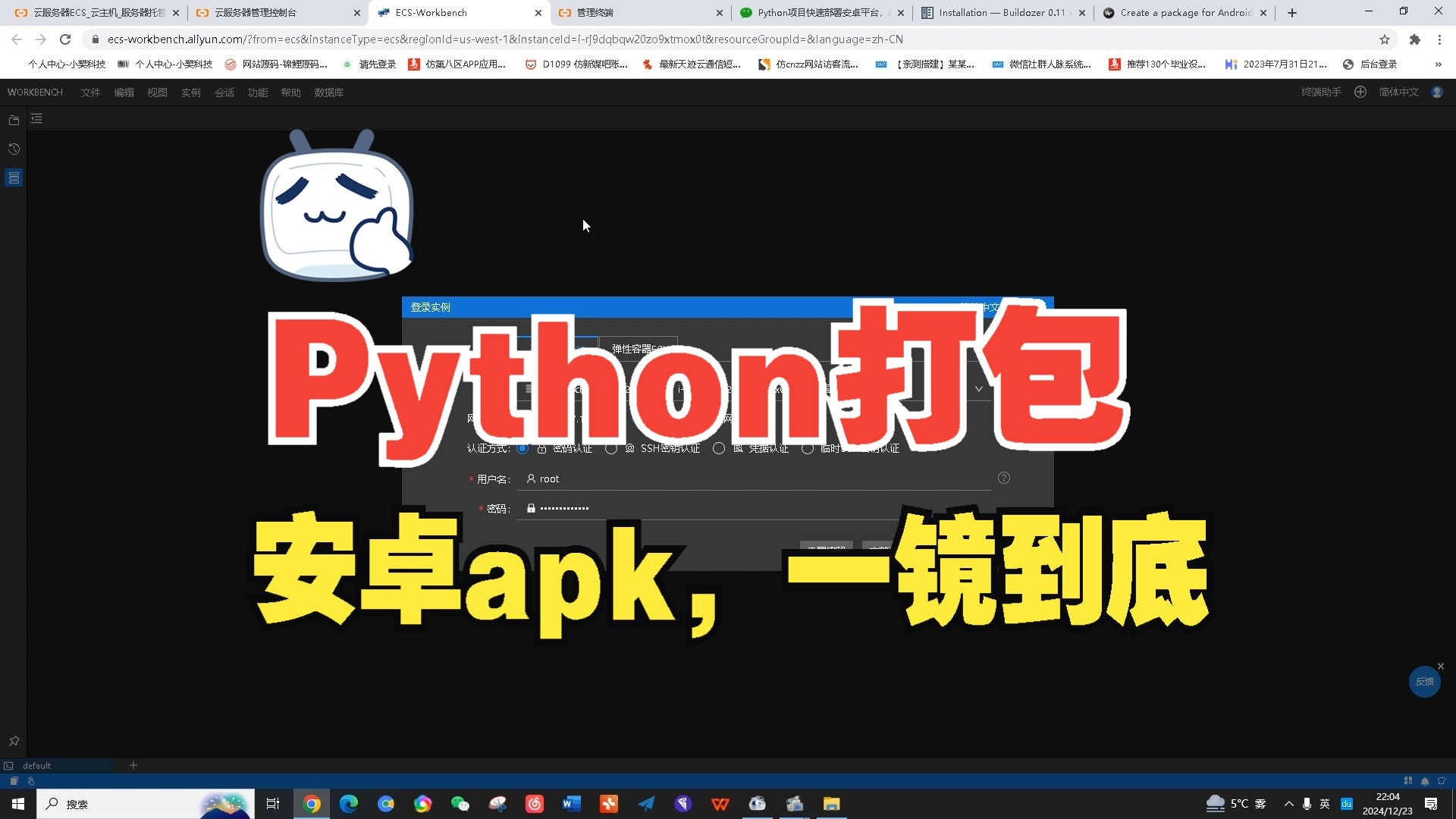
Task: Open the terminal assistant 终端助手
Action: 1319,92
